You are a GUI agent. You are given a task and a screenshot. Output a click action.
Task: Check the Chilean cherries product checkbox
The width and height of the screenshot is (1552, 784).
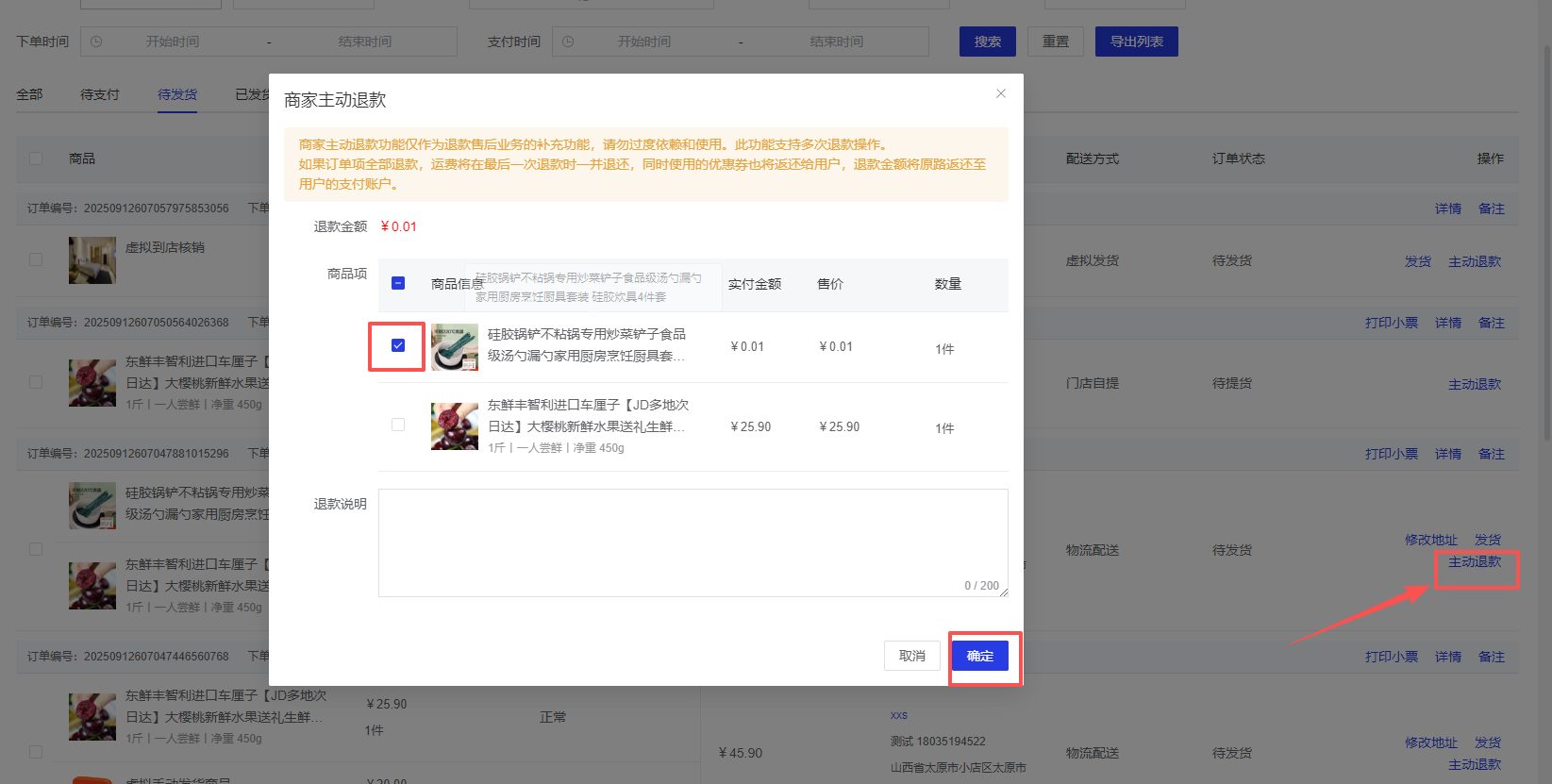pyautogui.click(x=398, y=425)
